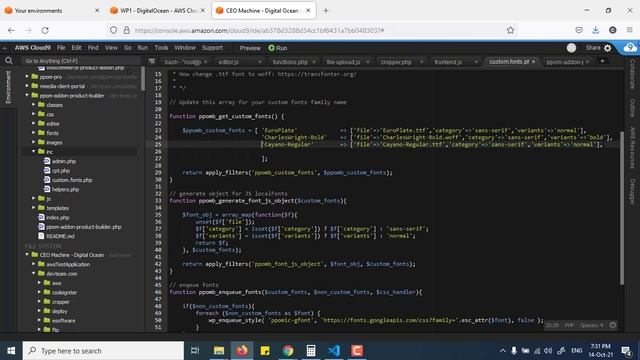Open Calculator from the taskbar
The width and height of the screenshot is (640, 360).
tap(311, 350)
